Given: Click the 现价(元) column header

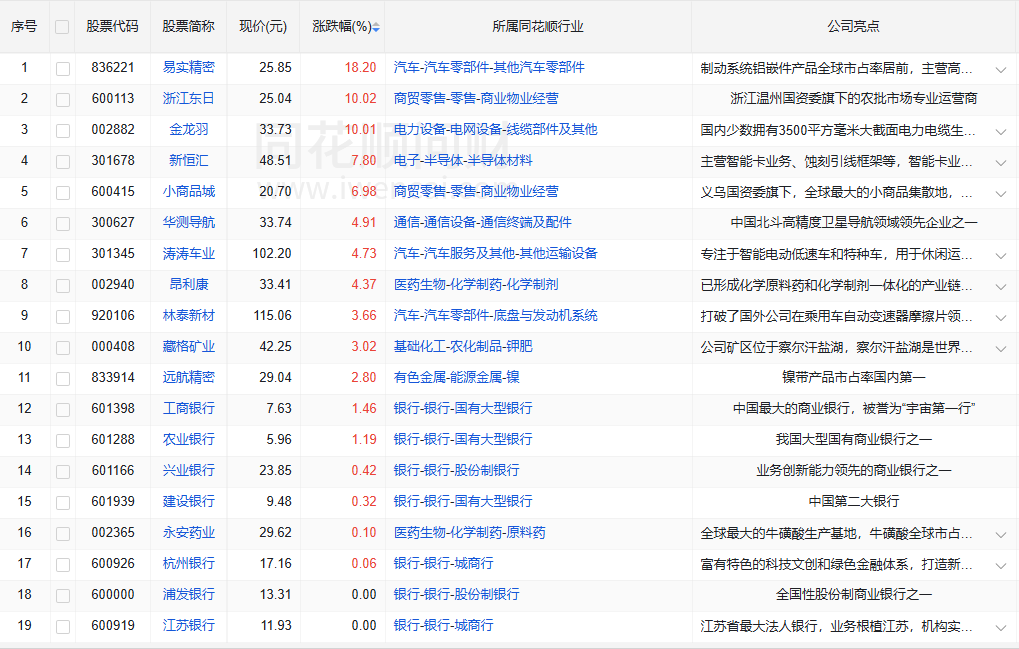Looking at the screenshot, I should click(263, 26).
